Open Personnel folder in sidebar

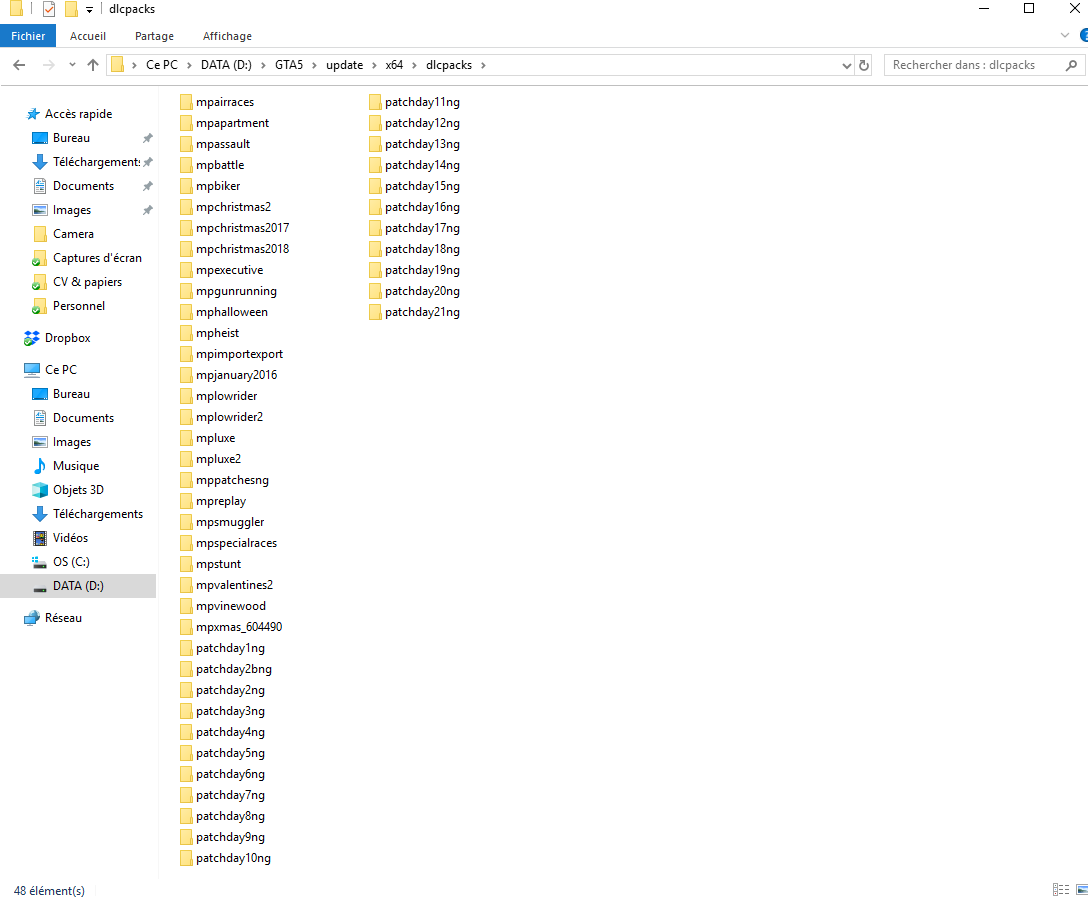(78, 306)
